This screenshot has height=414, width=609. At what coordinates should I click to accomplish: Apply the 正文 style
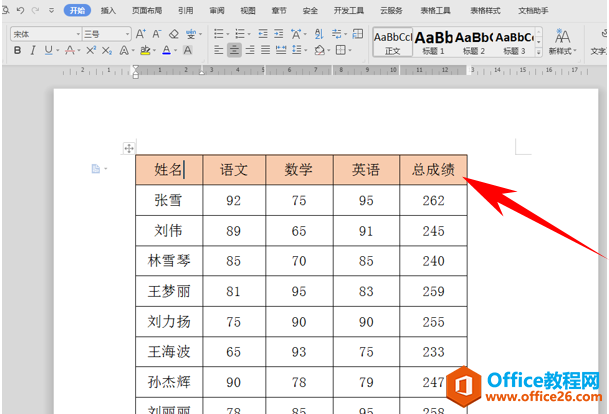coord(393,41)
